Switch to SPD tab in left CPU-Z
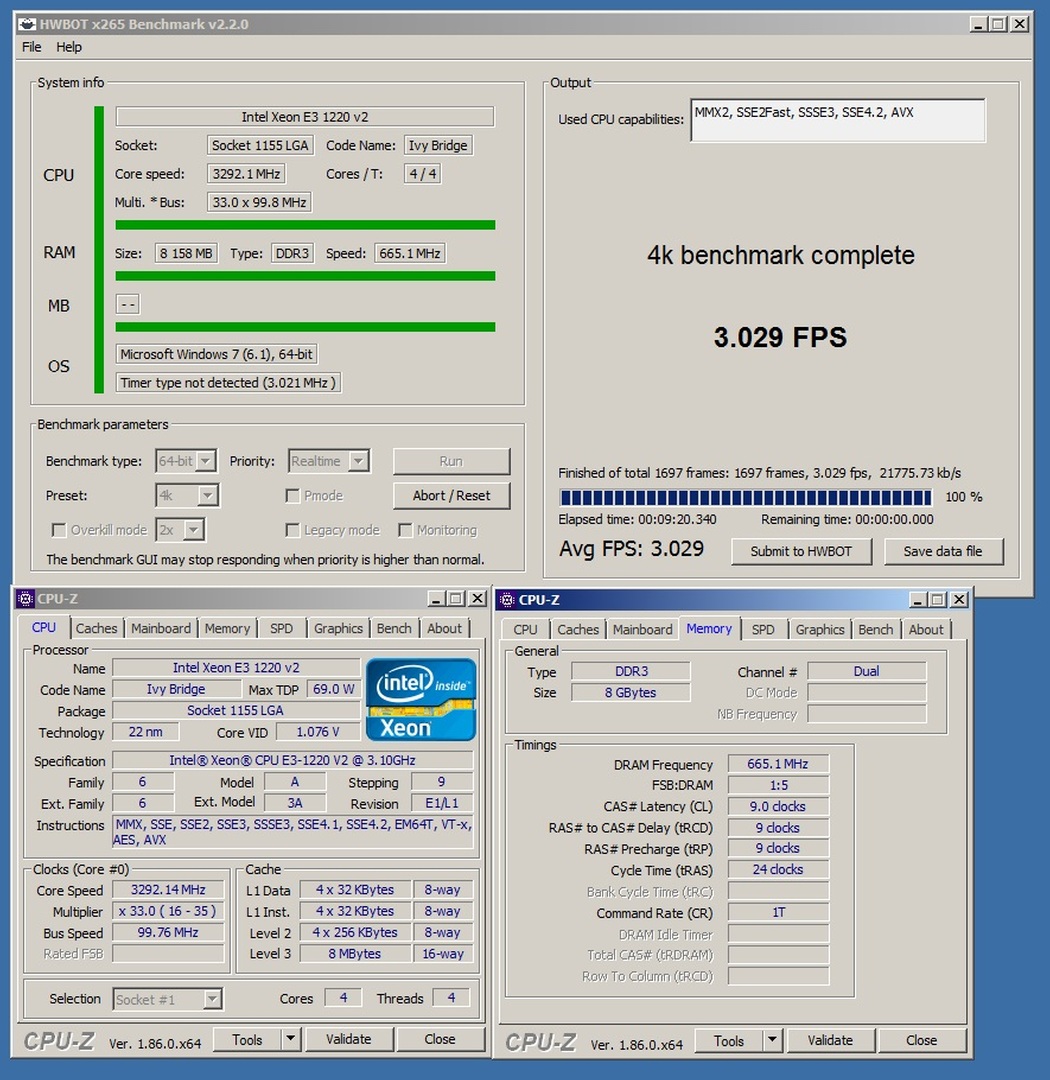The image size is (1050, 1080). click(281, 628)
